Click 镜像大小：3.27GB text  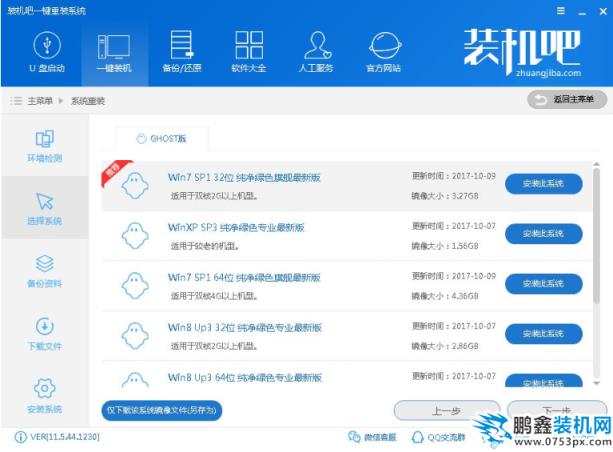point(445,196)
